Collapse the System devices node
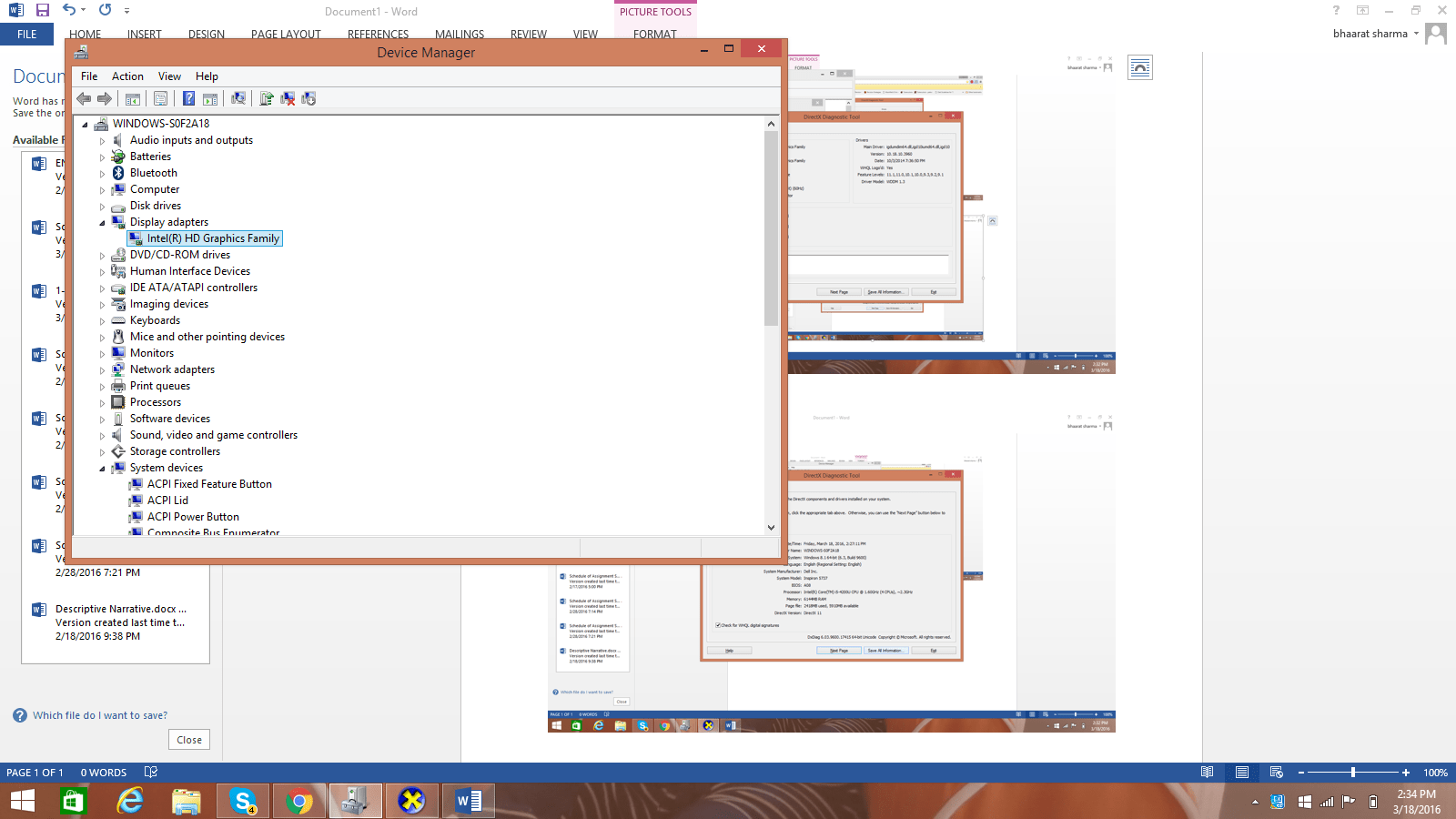Viewport: 1456px width, 819px height. 102,469
